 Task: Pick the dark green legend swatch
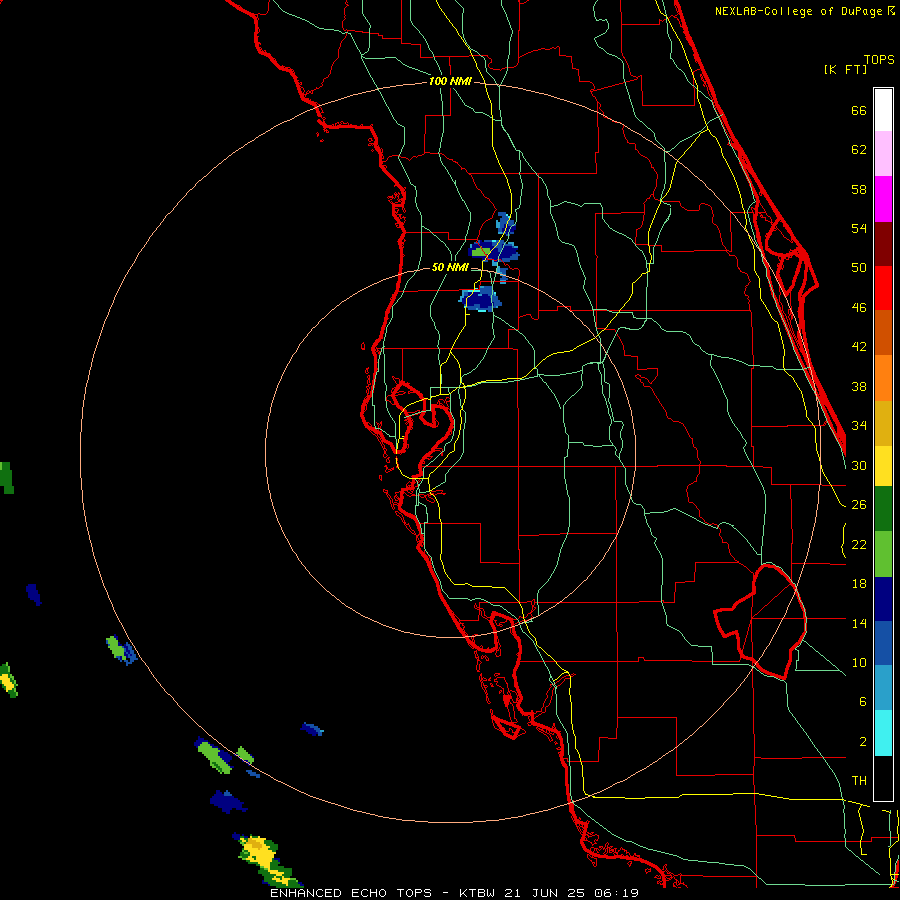pyautogui.click(x=883, y=509)
